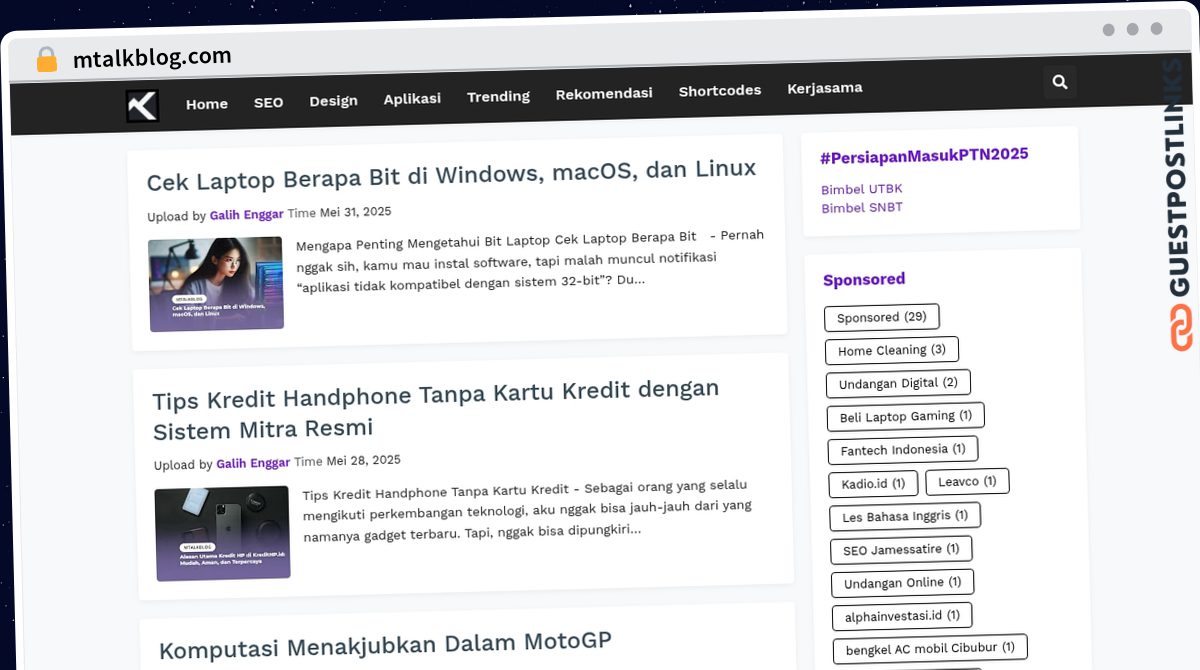Select the Sponsored (29) tag
The width and height of the screenshot is (1200, 670).
tap(882, 317)
